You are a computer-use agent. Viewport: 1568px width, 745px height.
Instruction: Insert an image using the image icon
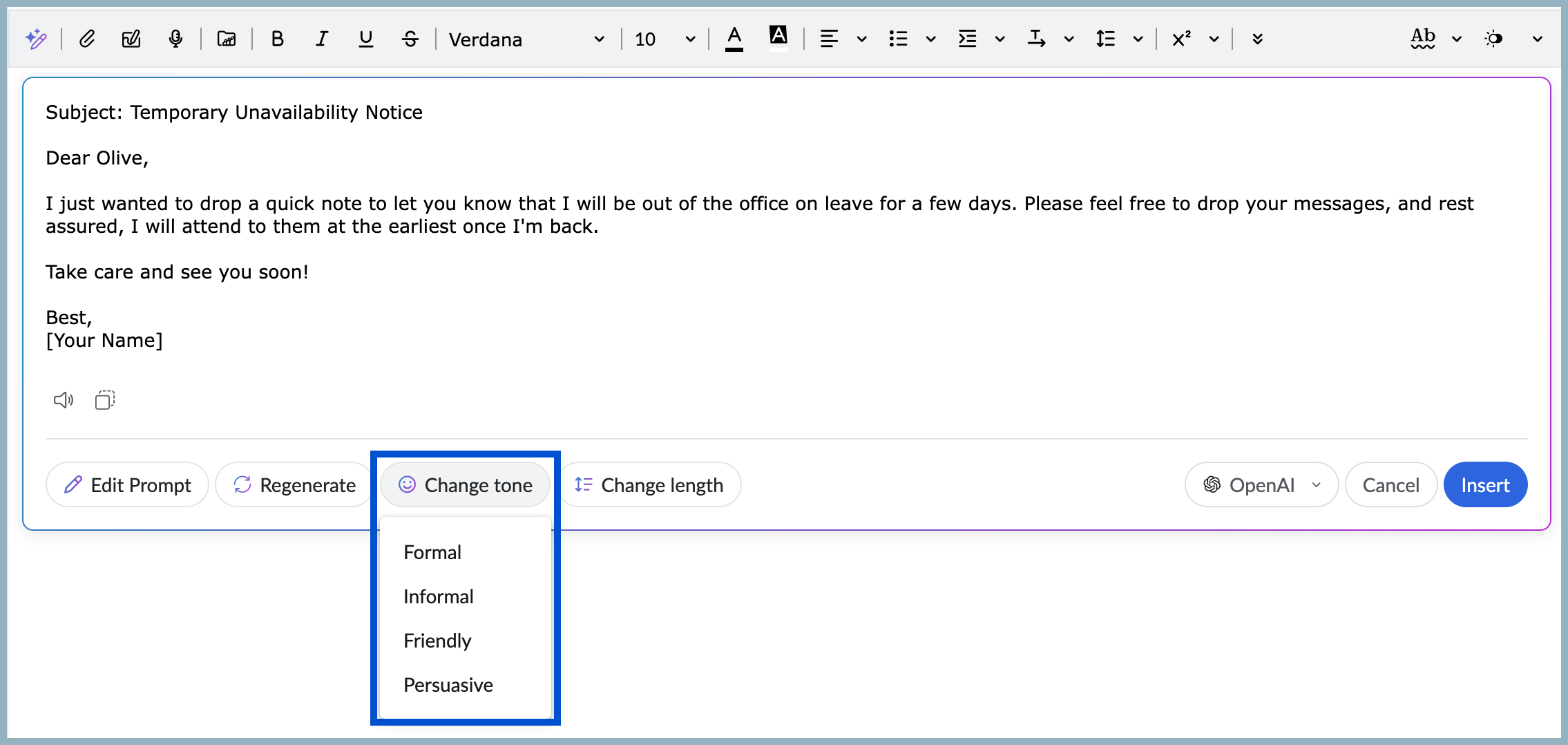(x=226, y=39)
